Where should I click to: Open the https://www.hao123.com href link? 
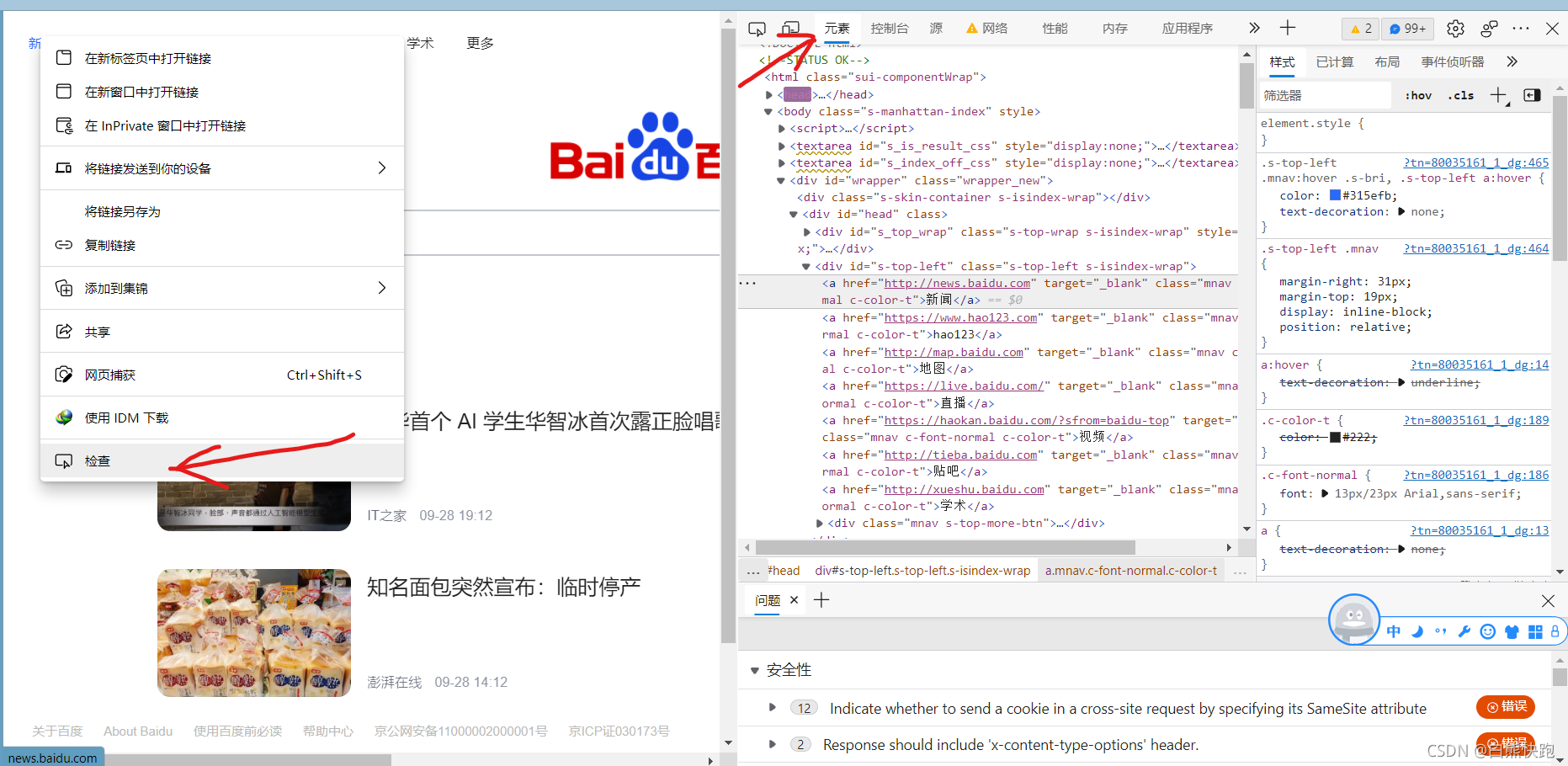[x=960, y=318]
